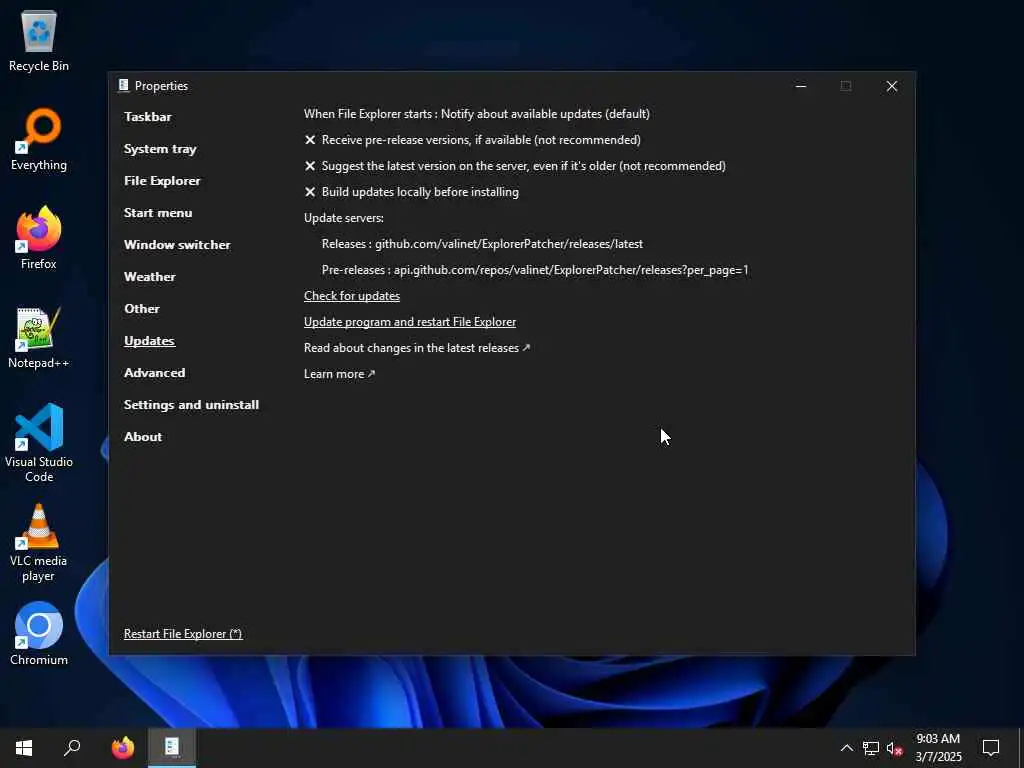Open Firefox desktop shortcut
This screenshot has width=1024, height=768.
click(39, 238)
